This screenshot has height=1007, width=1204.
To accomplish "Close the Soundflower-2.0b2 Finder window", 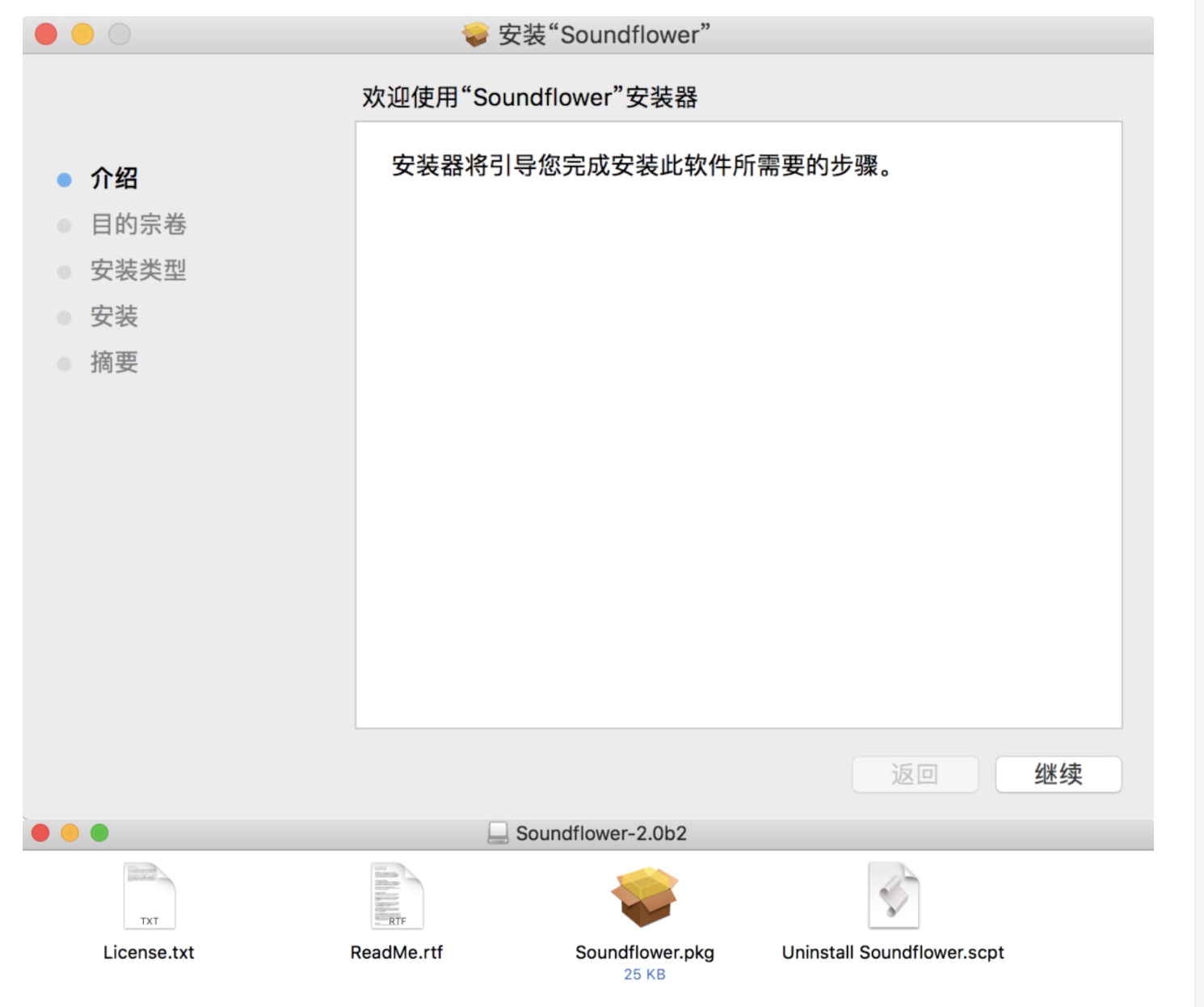I will click(x=40, y=833).
